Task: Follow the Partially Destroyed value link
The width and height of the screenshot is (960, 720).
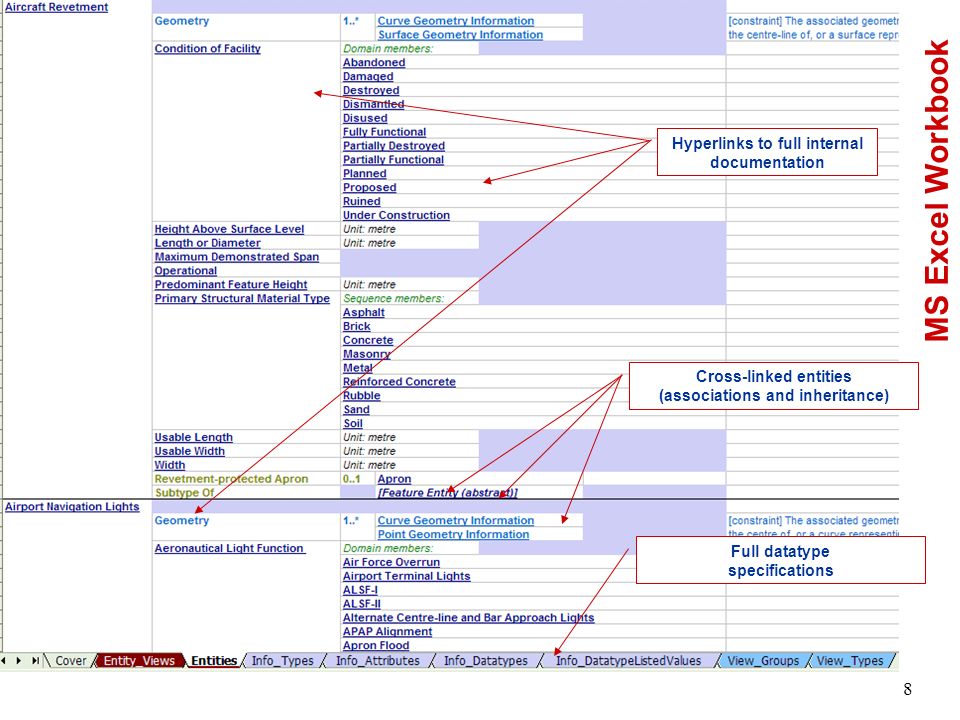Action: tap(394, 146)
